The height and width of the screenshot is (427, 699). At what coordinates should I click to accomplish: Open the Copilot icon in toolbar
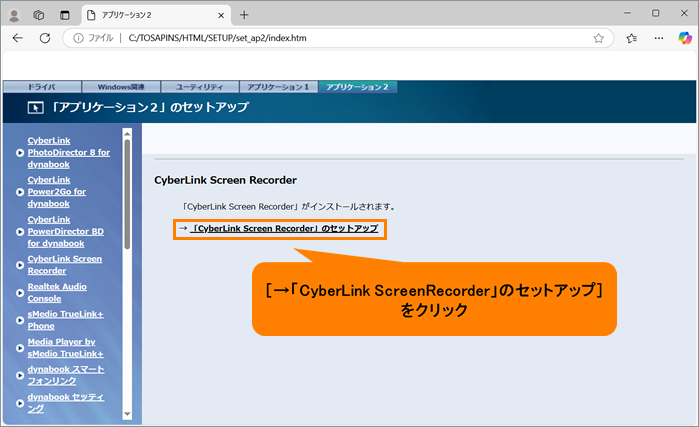pyautogui.click(x=685, y=38)
